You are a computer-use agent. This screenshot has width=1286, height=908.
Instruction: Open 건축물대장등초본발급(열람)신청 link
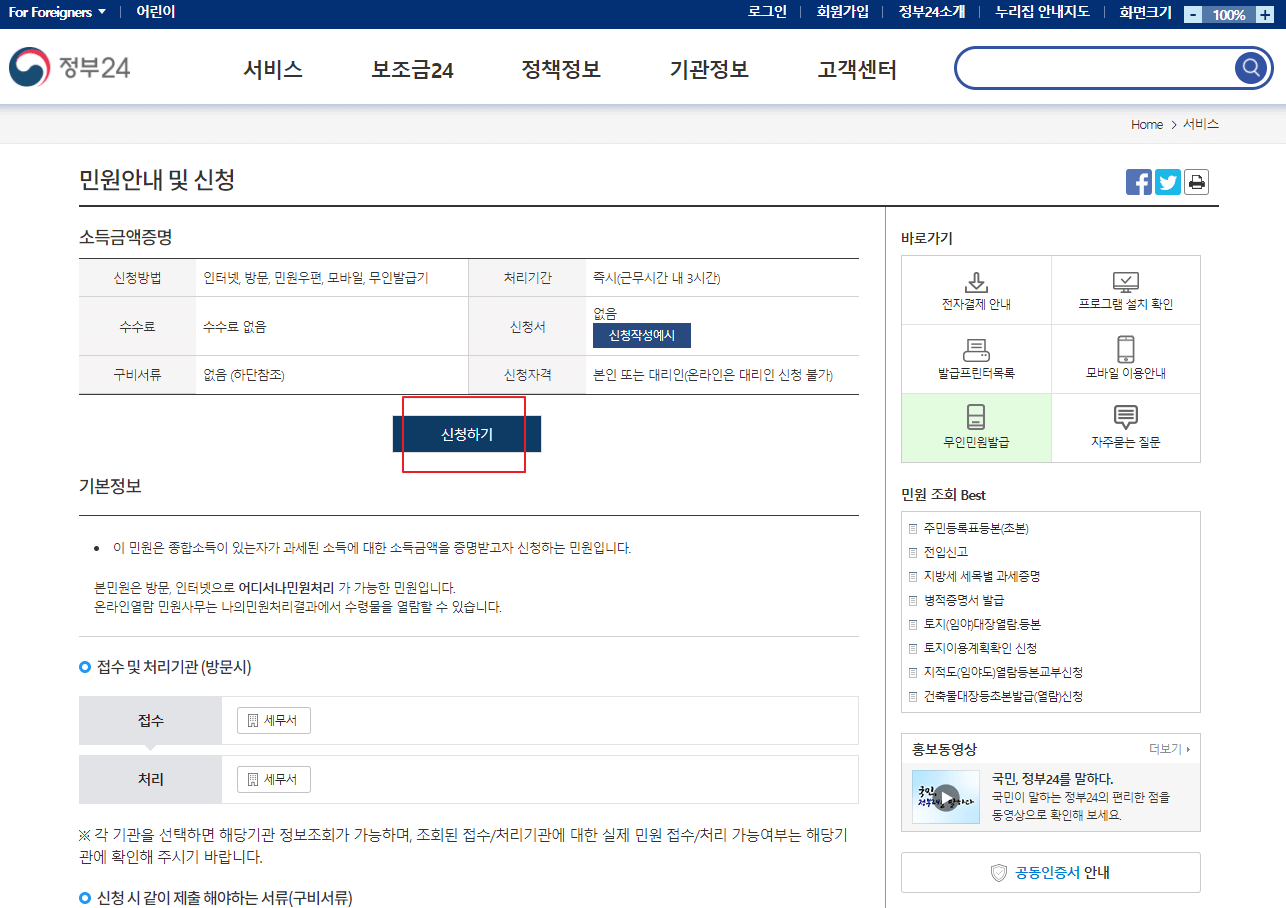1003,696
